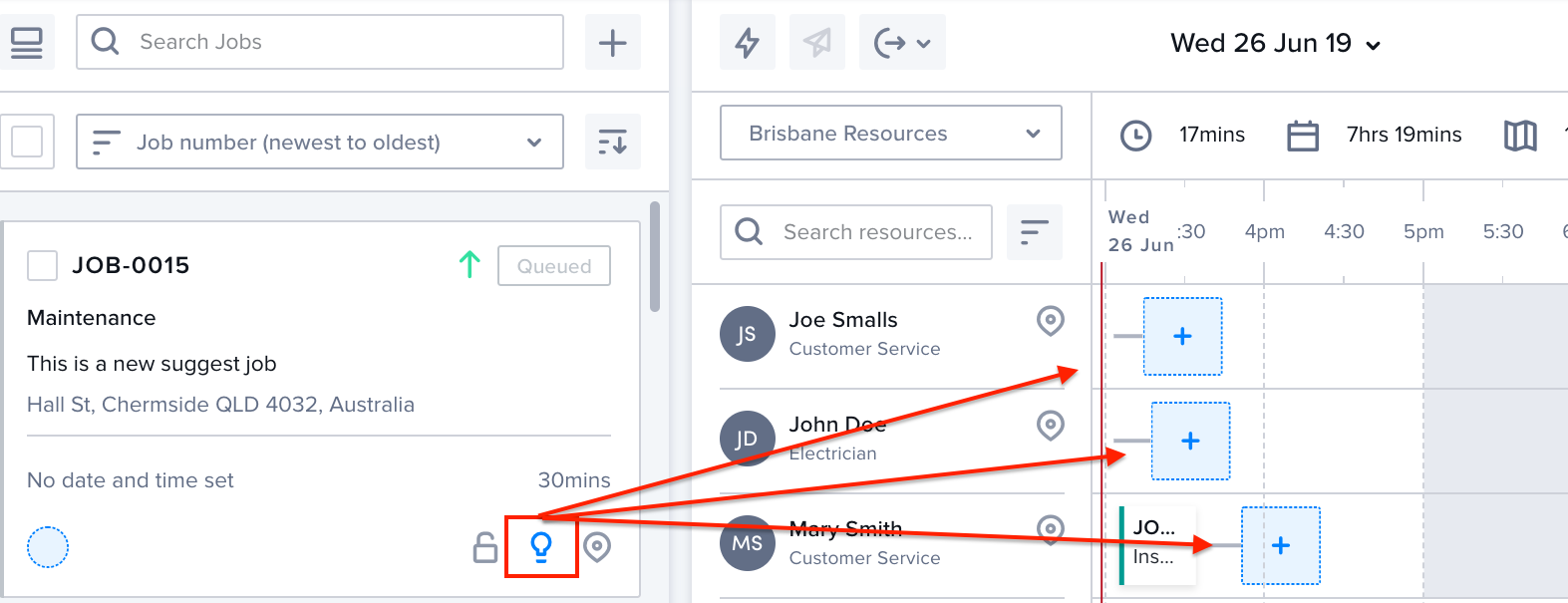Locate John Doe with pin icon

pyautogui.click(x=1051, y=426)
